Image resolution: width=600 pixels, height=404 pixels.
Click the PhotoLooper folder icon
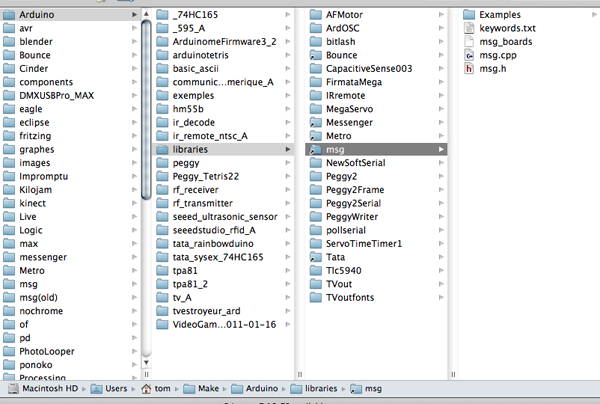(9, 351)
